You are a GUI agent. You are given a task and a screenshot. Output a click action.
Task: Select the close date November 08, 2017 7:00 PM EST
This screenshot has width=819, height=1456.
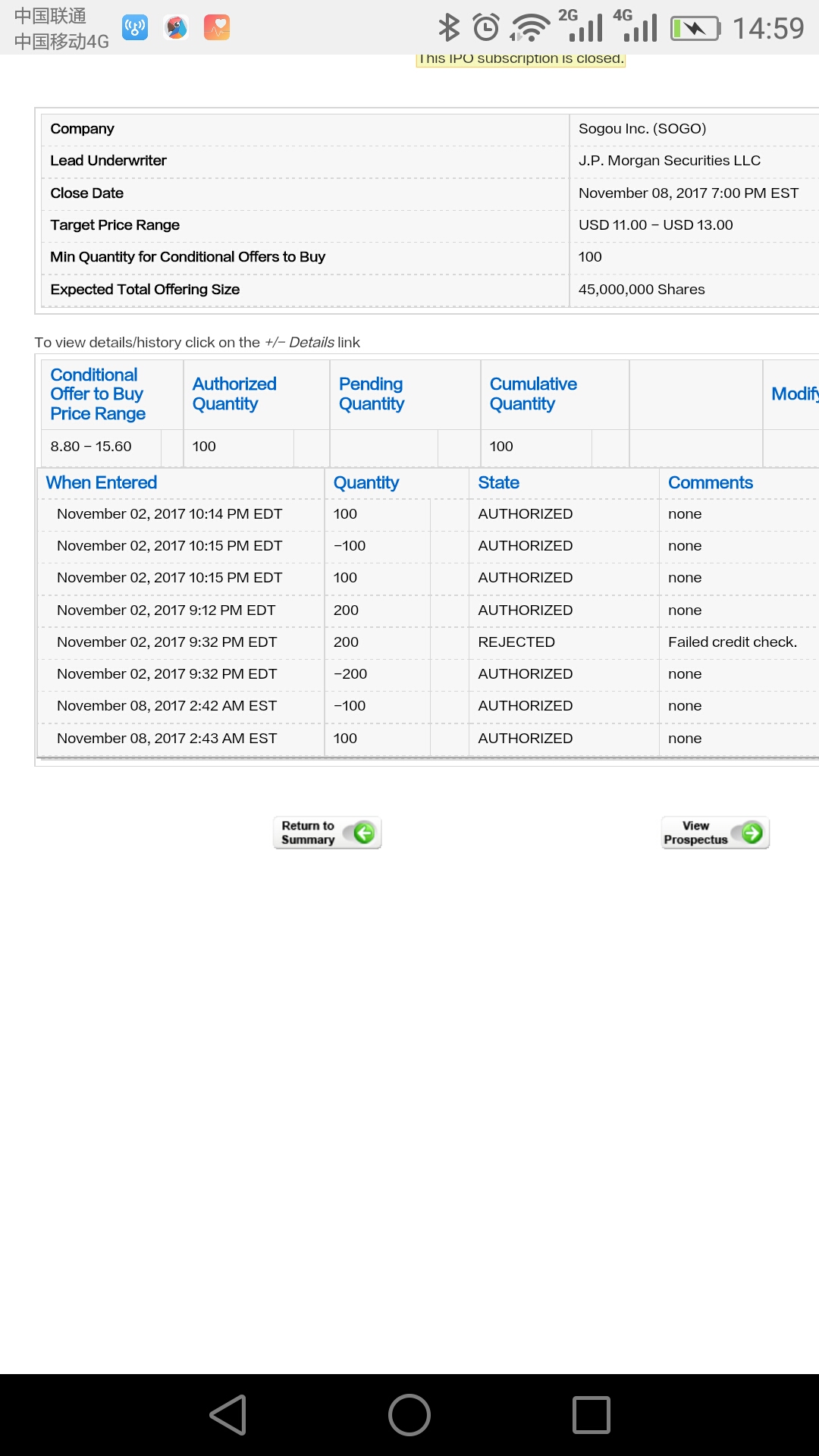click(x=689, y=193)
